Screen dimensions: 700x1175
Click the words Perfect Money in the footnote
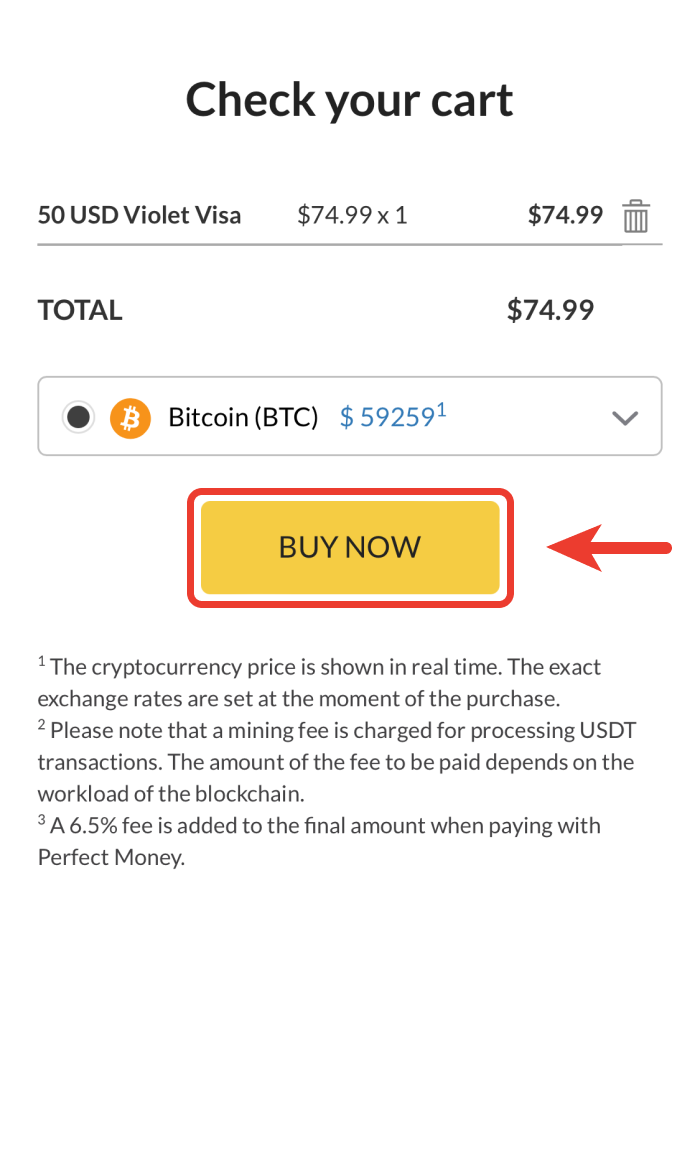pos(111,857)
